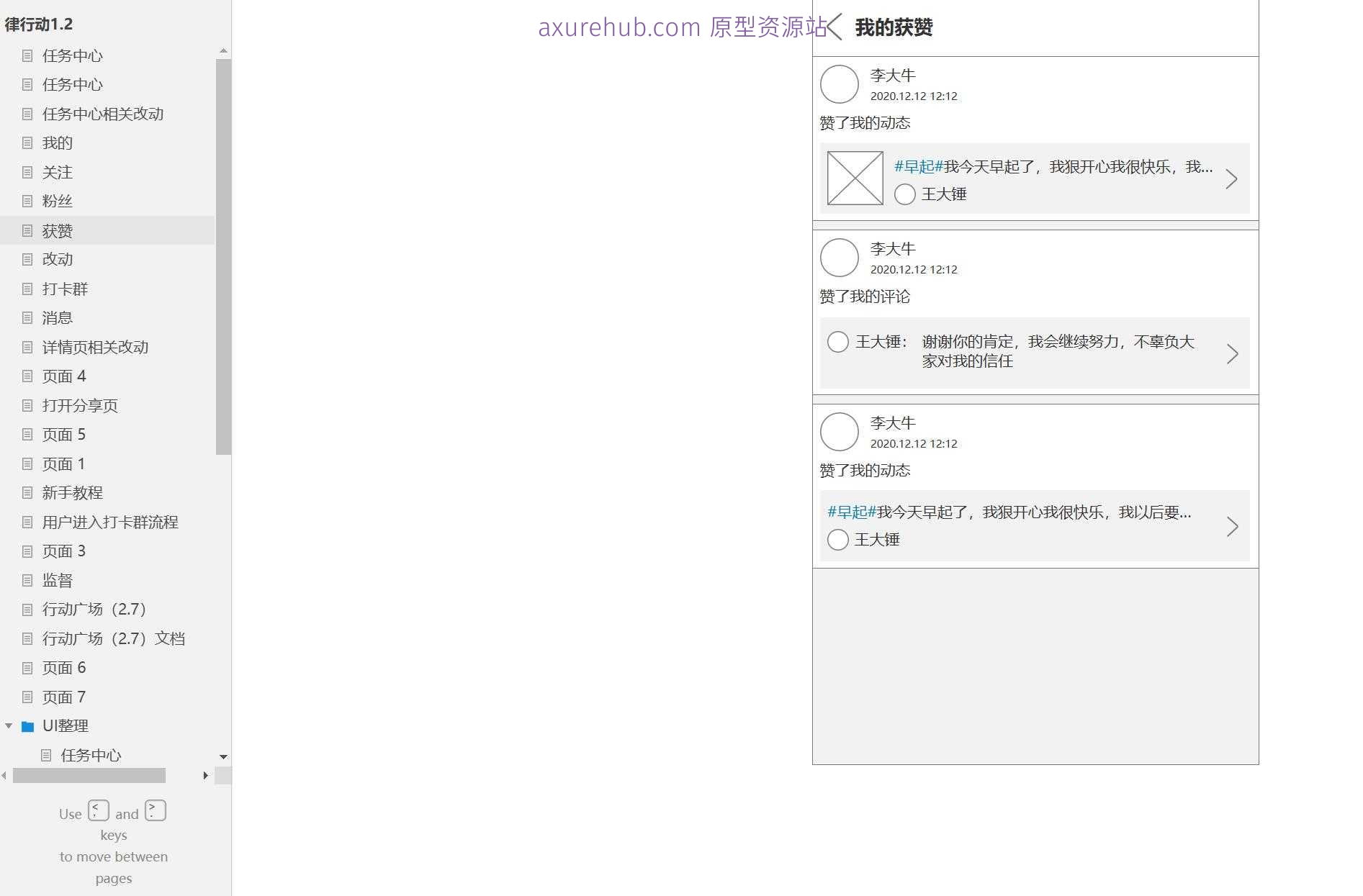Image resolution: width=1363 pixels, height=896 pixels.
Task: Click 李大牛's avatar in the first notification
Action: [x=839, y=83]
